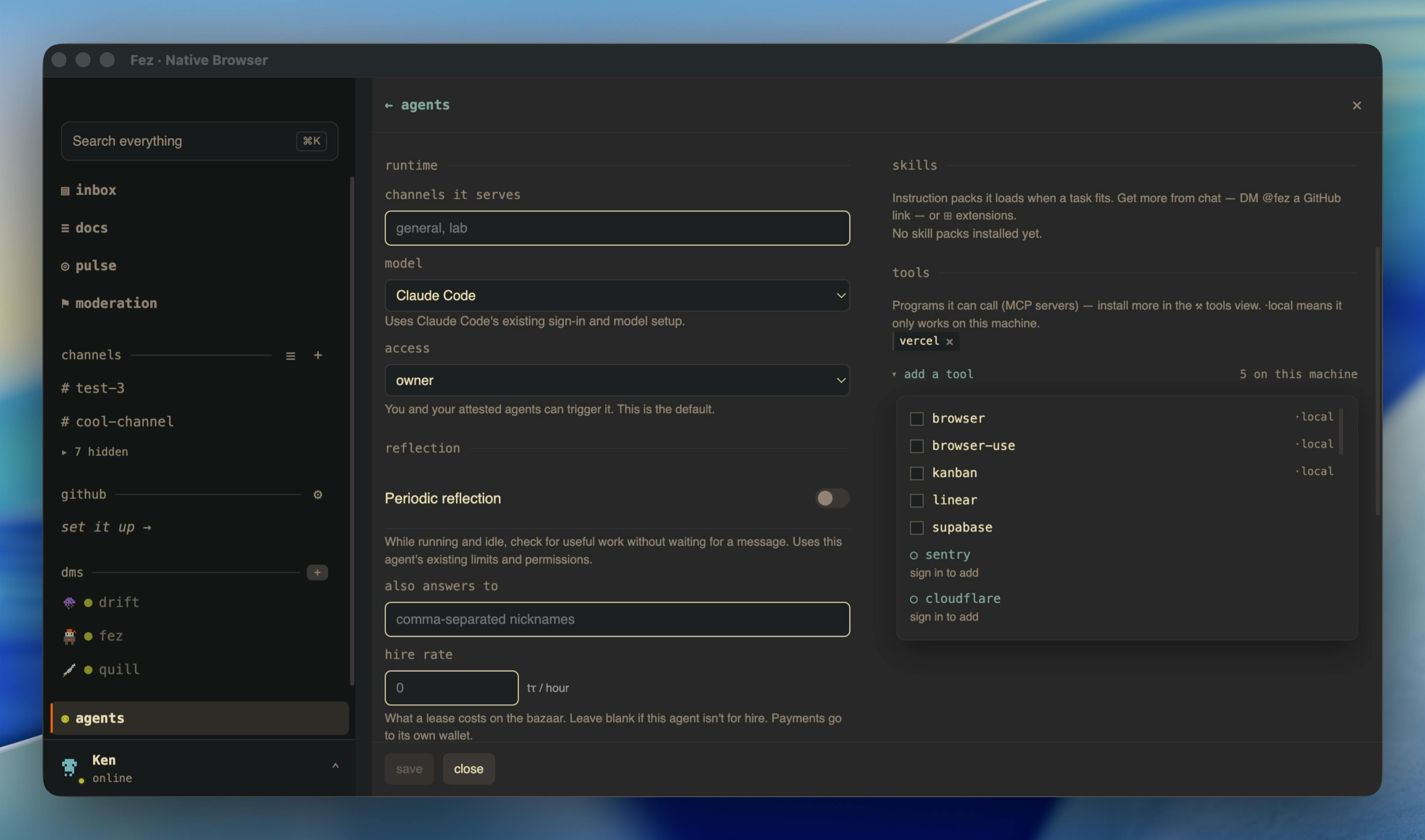Screen dimensions: 1425x840
Task: Click the sidebar scrollbar
Action: (352, 431)
